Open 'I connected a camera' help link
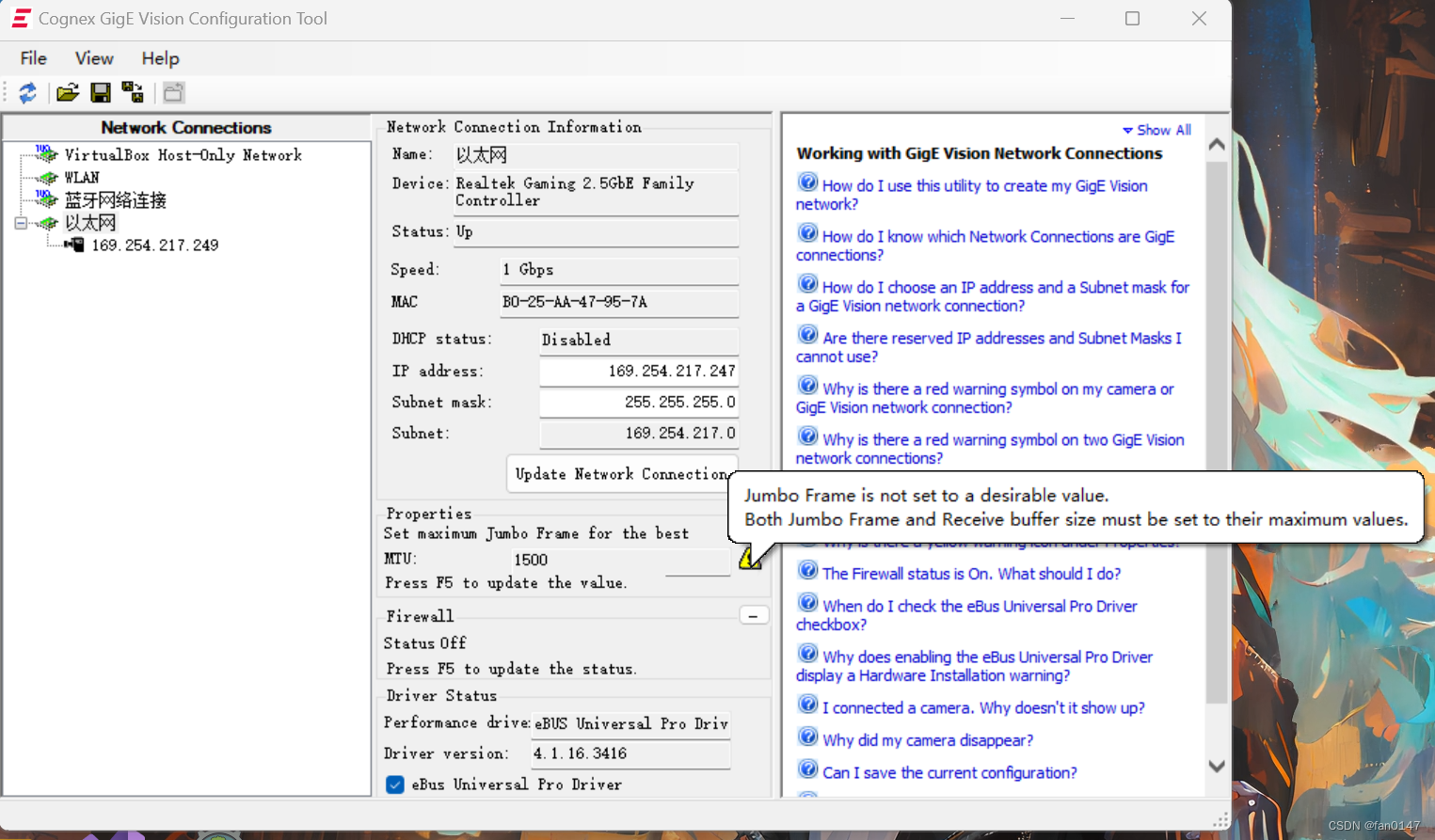Viewport: 1435px width, 840px height. pos(983,708)
